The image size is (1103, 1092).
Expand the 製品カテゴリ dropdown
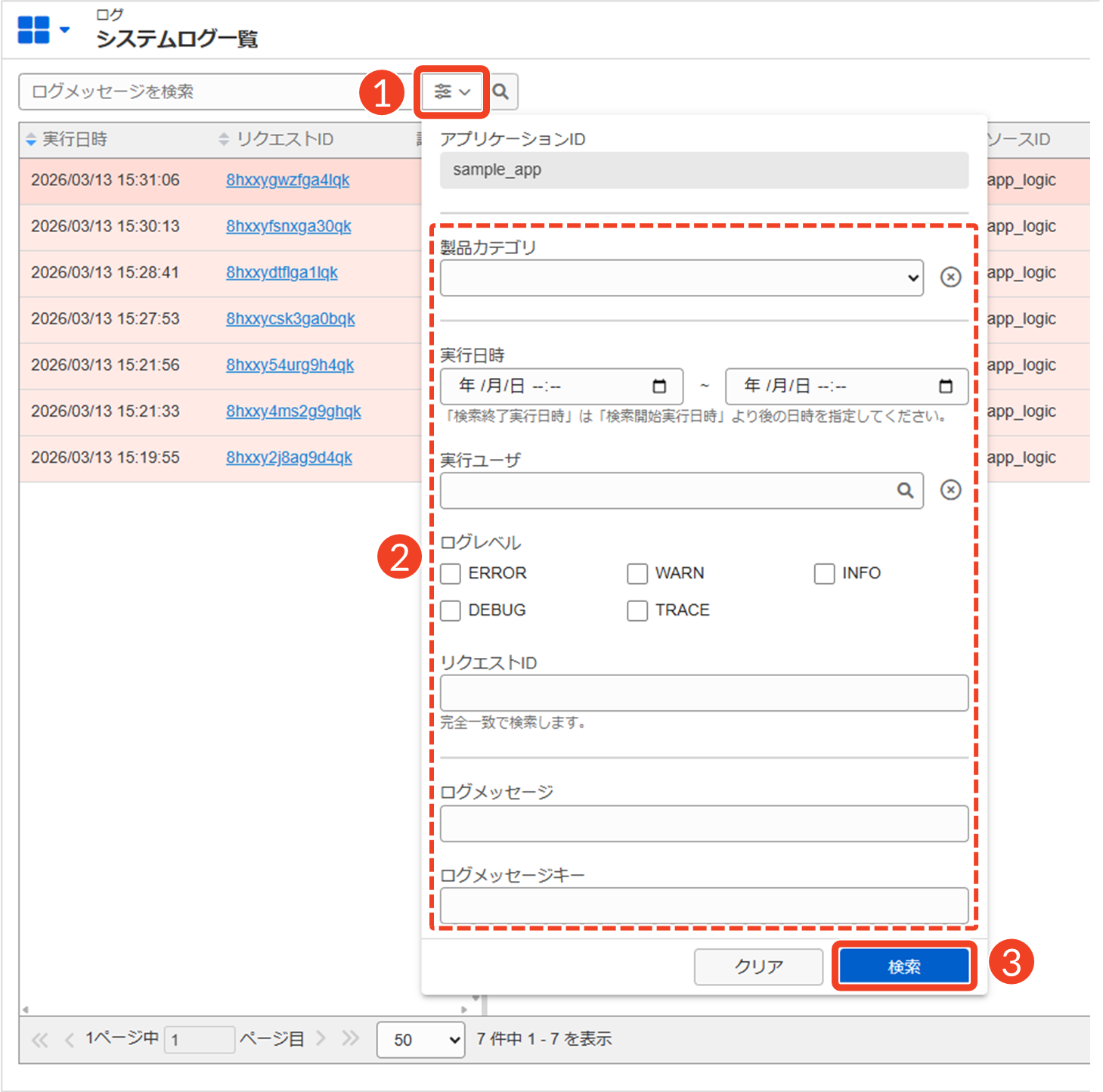click(681, 278)
